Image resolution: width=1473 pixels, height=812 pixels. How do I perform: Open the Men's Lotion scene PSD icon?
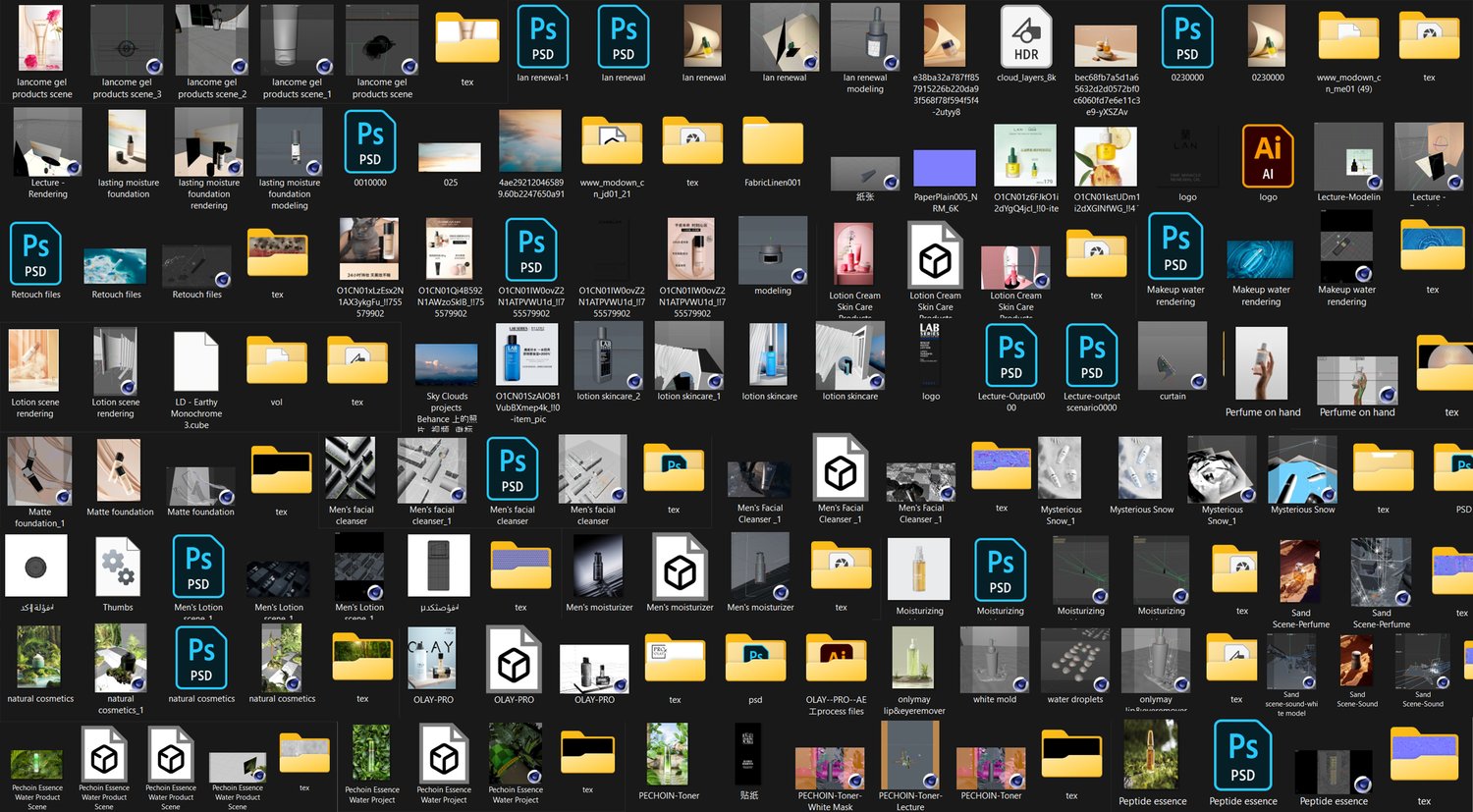click(198, 565)
